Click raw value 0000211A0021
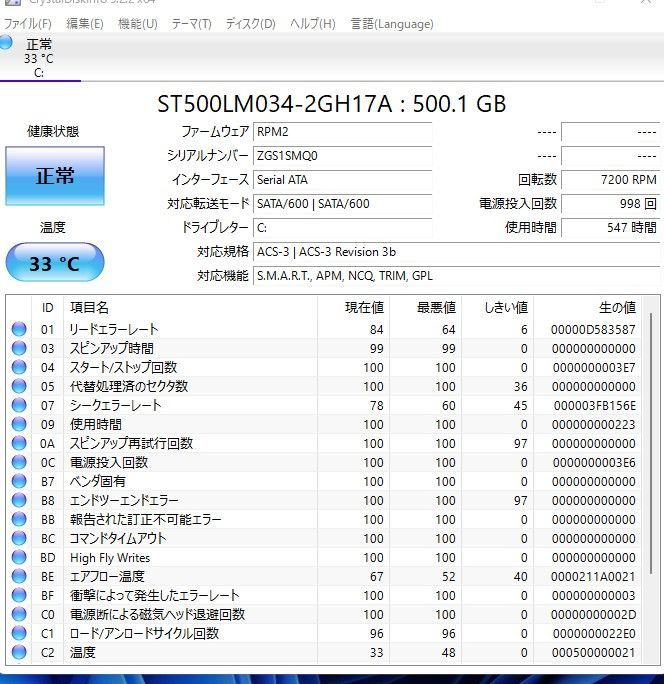The image size is (664, 684). [x=593, y=576]
